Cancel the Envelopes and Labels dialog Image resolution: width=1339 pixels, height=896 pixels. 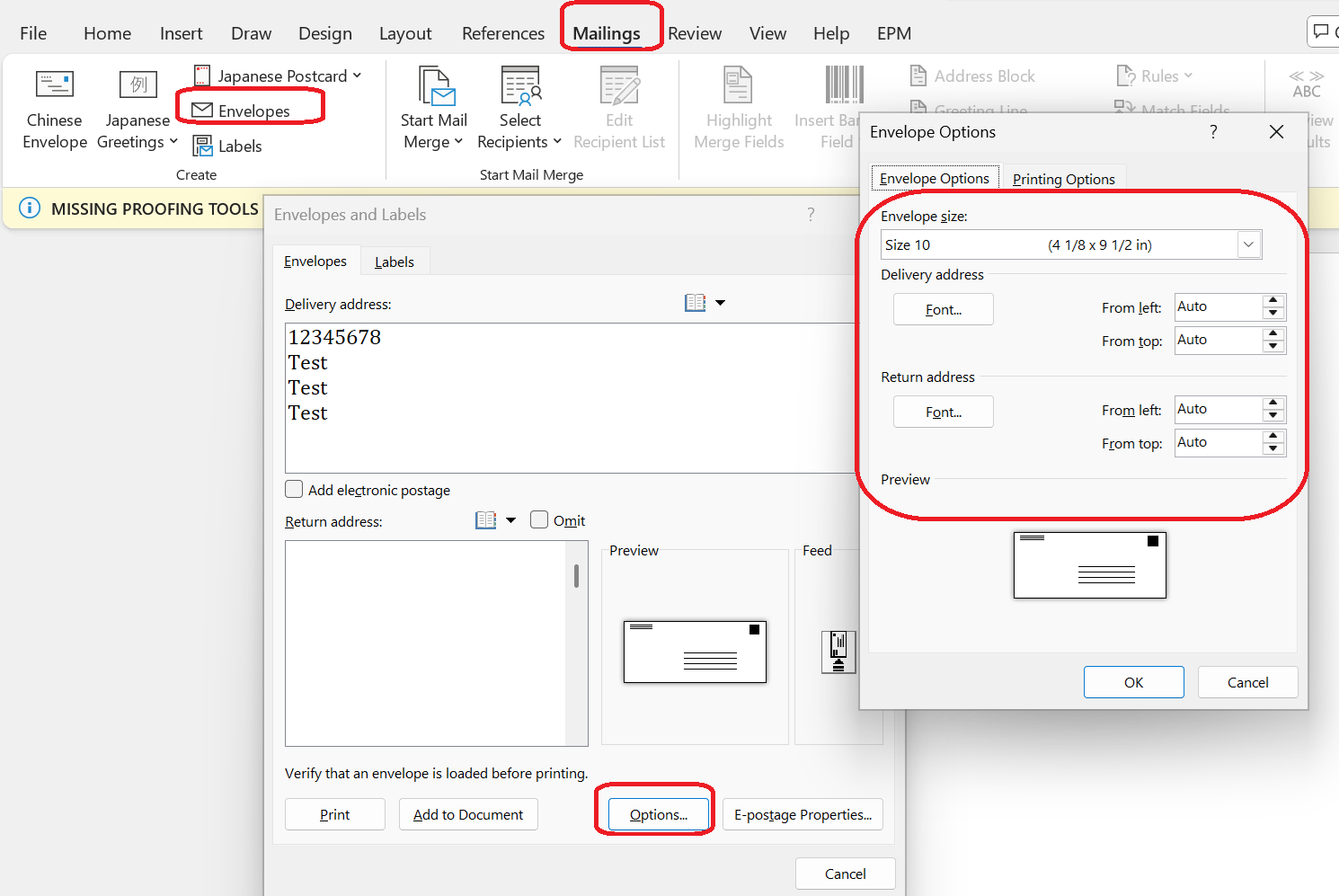tap(846, 874)
